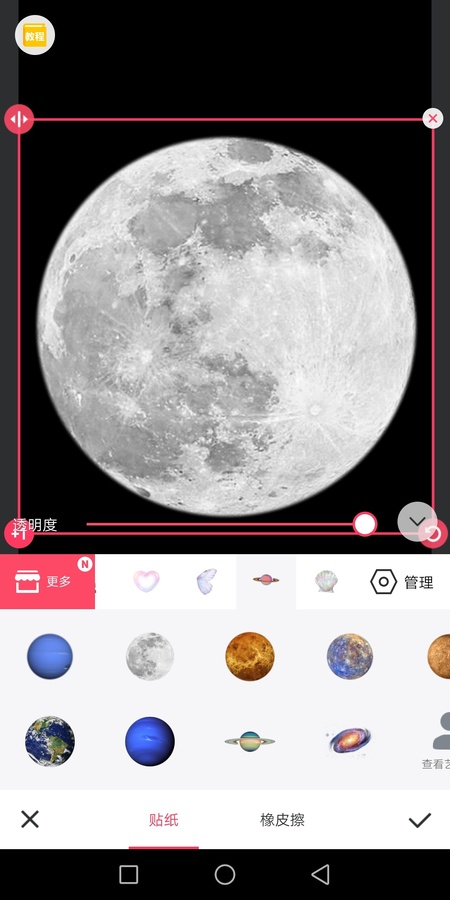Screen dimensions: 450x900
Task: Switch to the 橡皮擦 eraser tab
Action: tap(282, 820)
